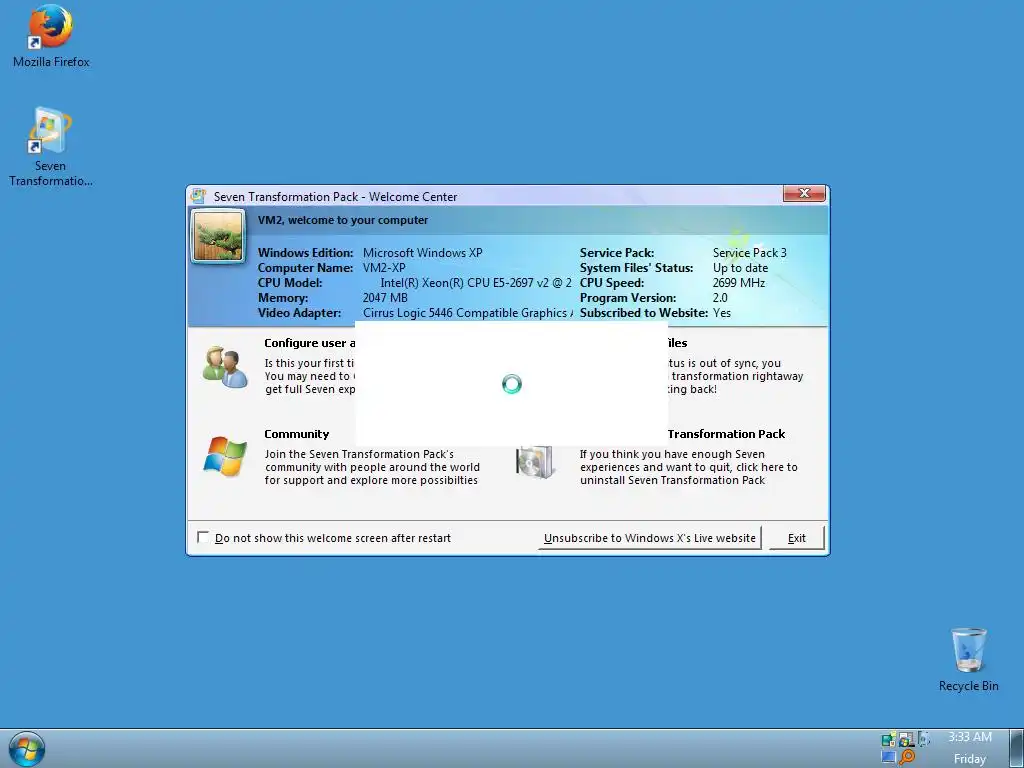Viewport: 1024px width, 768px height.
Task: Click the '2699 MHz' CPU speed value
Action: point(739,283)
